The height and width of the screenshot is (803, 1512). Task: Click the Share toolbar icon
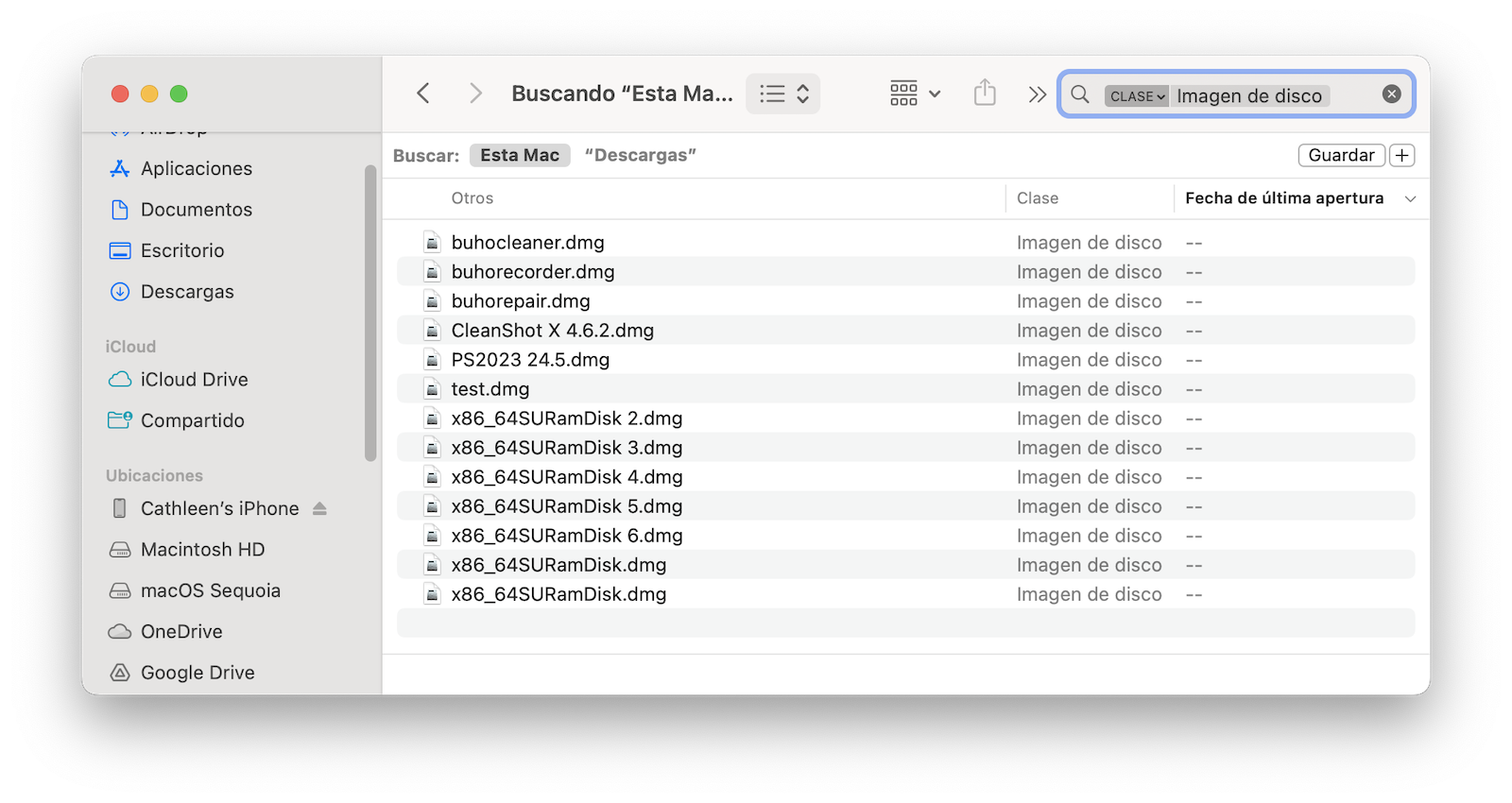985,93
